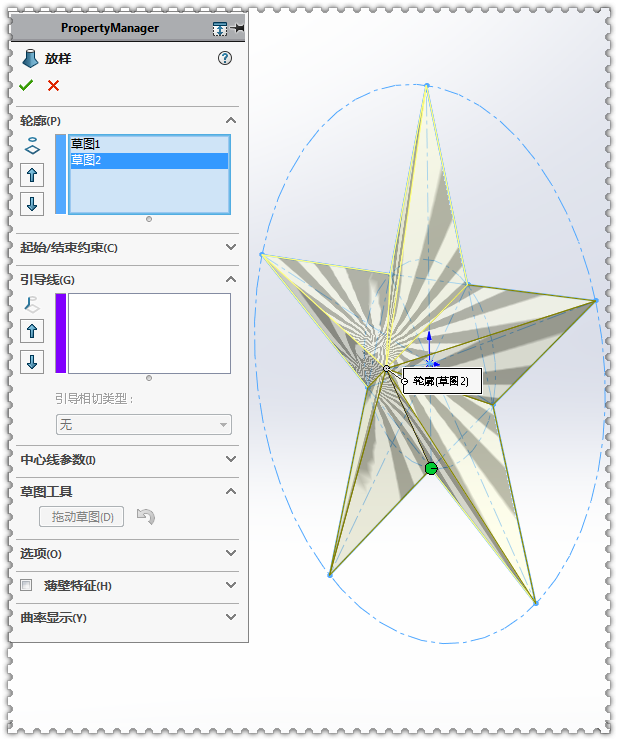Viewport: 618px width, 741px height.
Task: Click the resize handle below the 引导线 list
Action: click(x=149, y=378)
